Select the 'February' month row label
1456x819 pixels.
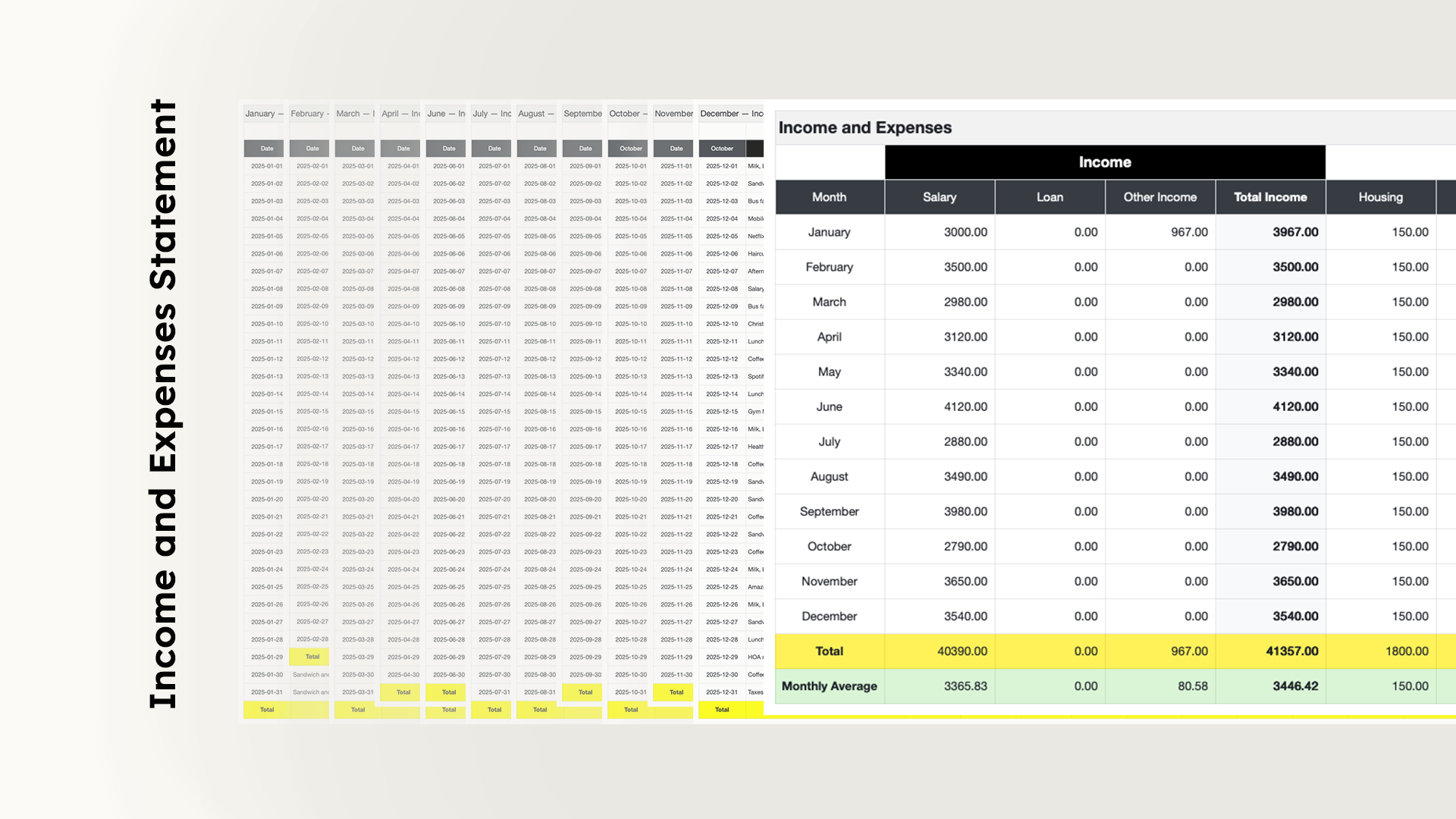(x=830, y=267)
